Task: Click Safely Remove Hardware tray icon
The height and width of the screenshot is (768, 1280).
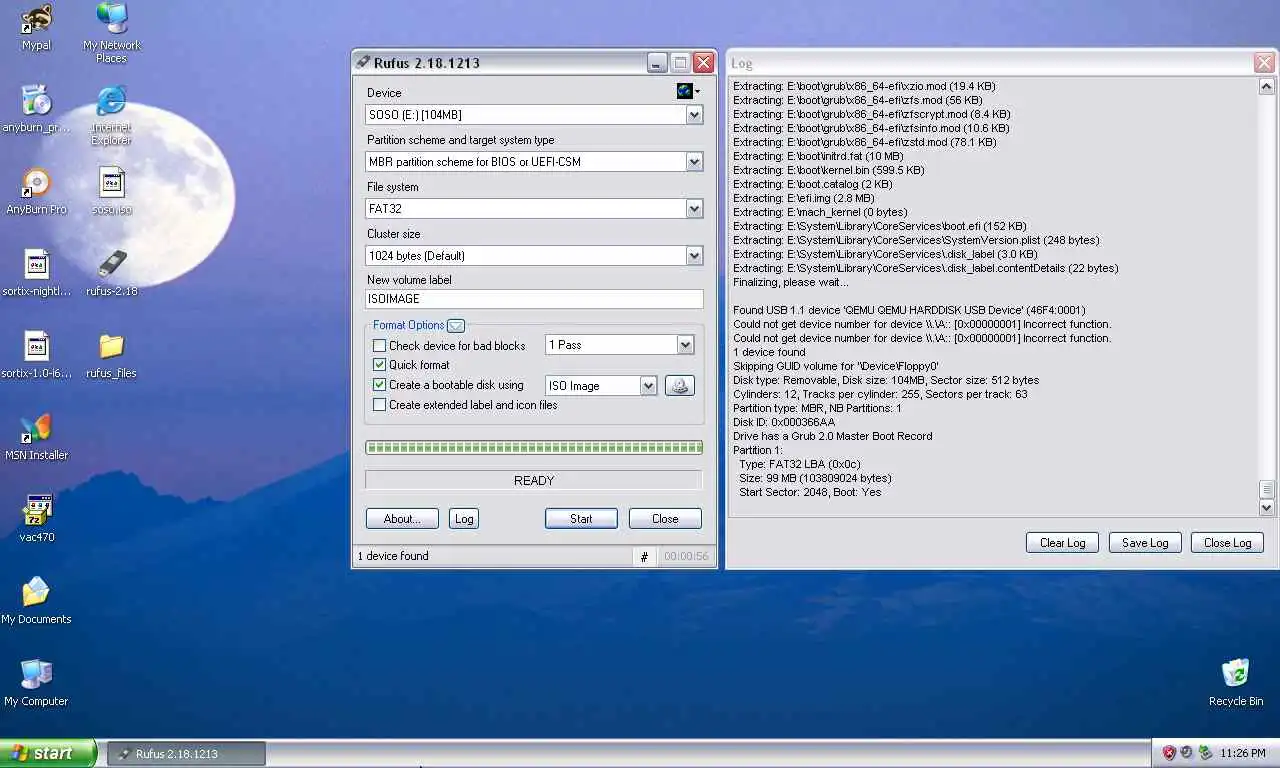Action: click(x=1205, y=753)
